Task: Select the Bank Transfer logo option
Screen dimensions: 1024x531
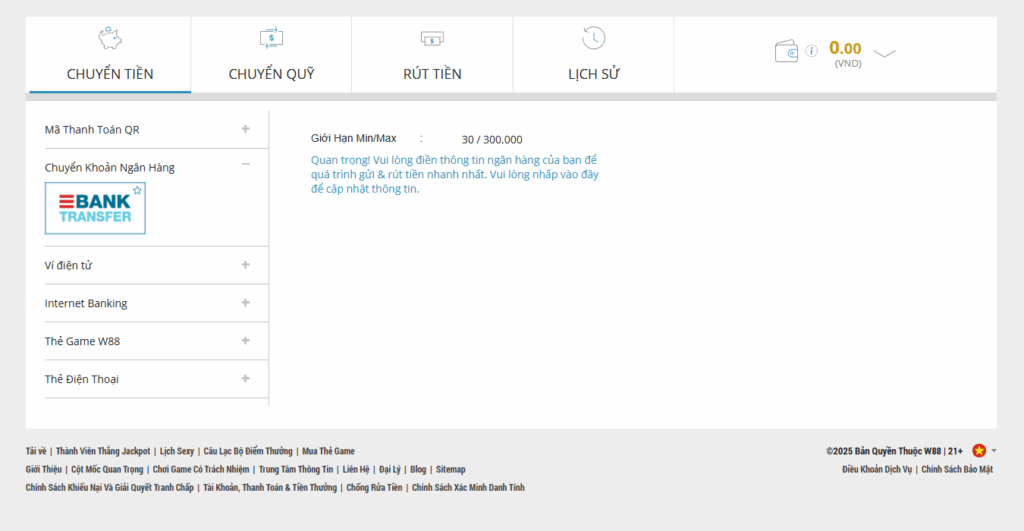Action: pyautogui.click(x=95, y=208)
